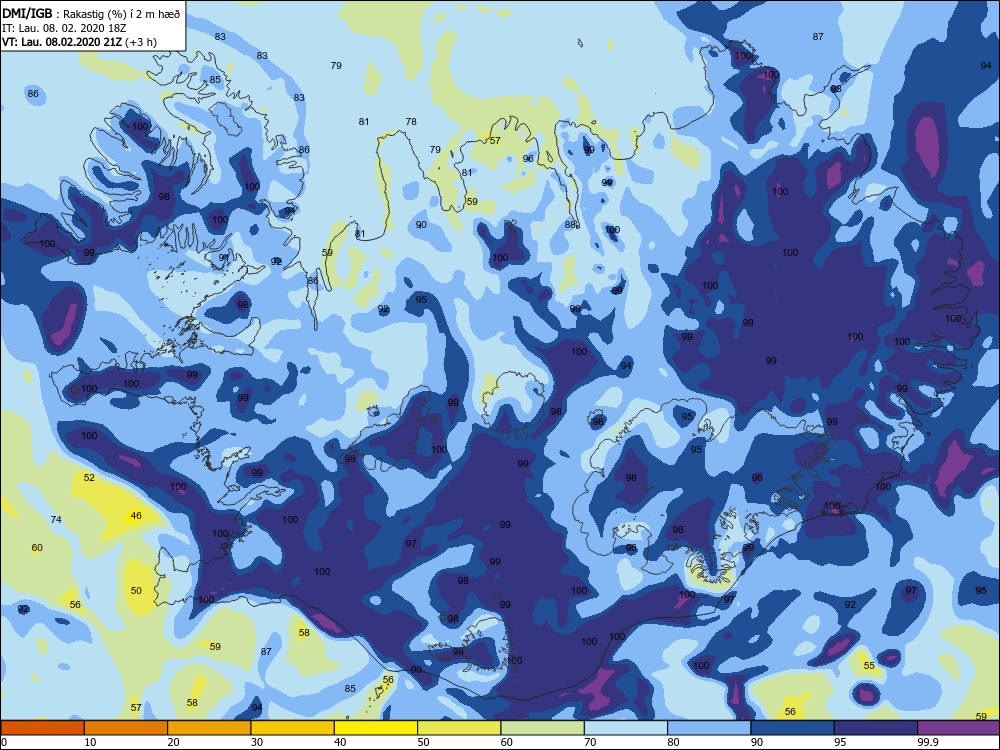Click the legend label '99.9'
The width and height of the screenshot is (1000, 750).
[927, 742]
